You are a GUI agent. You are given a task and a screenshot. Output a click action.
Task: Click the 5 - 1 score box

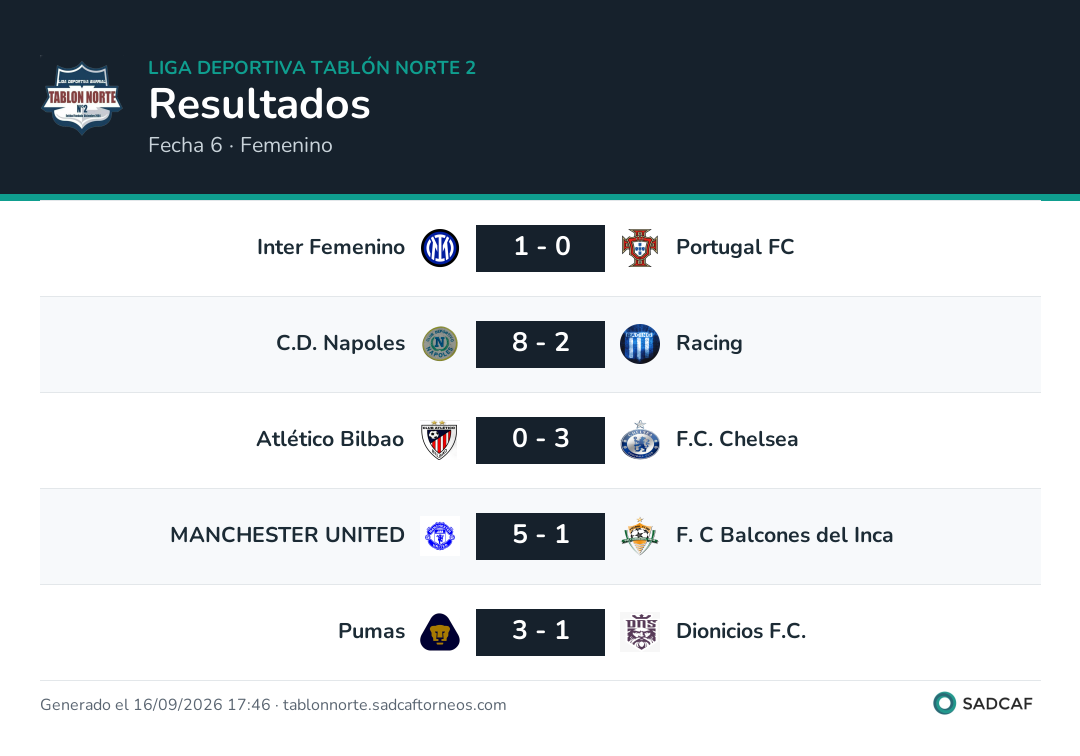pyautogui.click(x=541, y=536)
